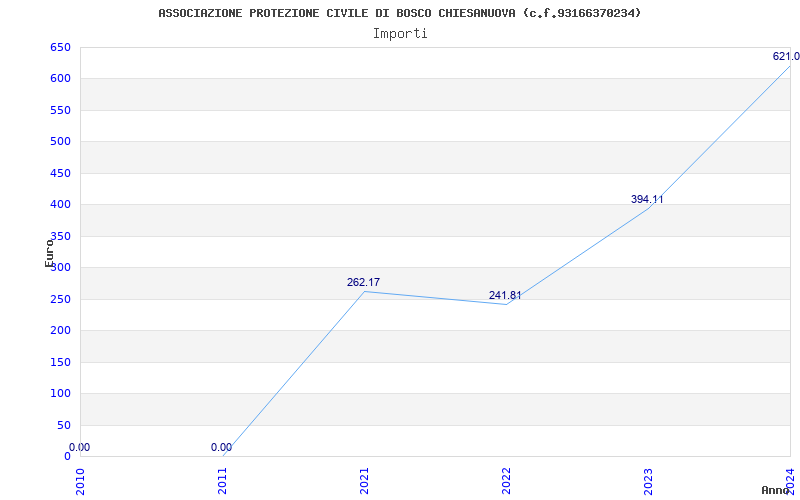Select the 2022 x-axis label

pyautogui.click(x=506, y=481)
